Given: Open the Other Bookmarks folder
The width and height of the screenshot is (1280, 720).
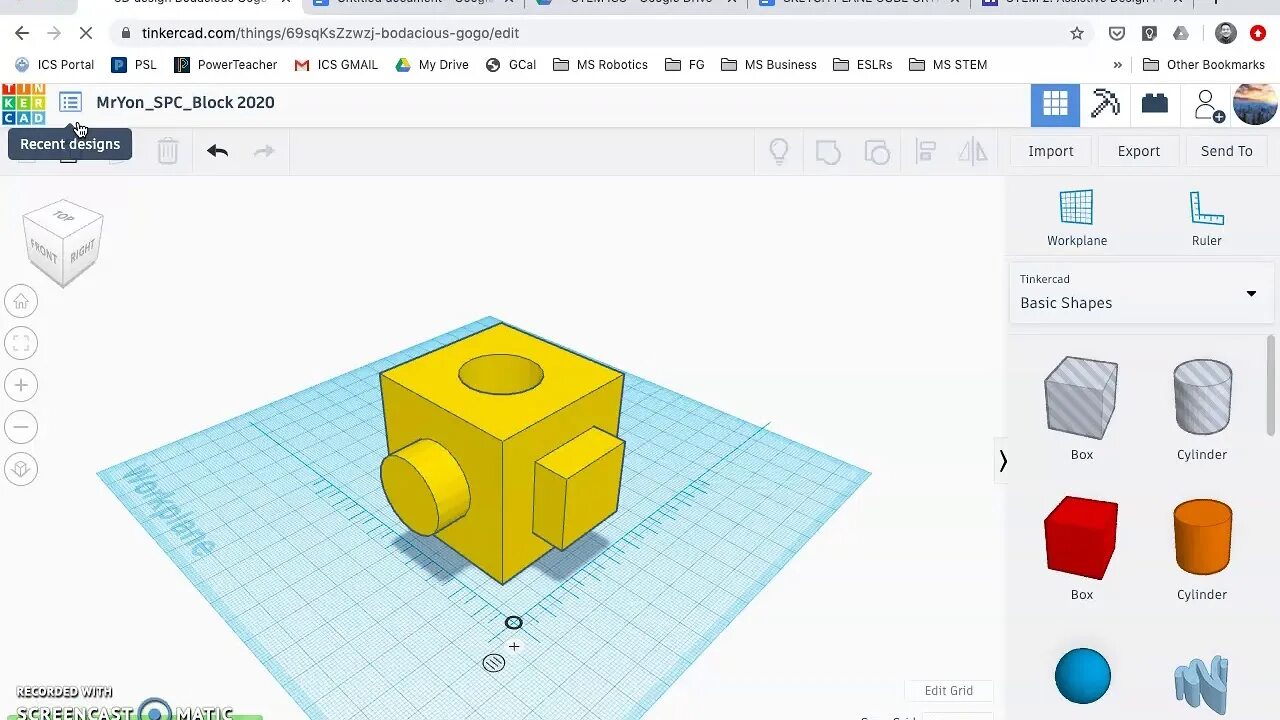Looking at the screenshot, I should [1204, 65].
